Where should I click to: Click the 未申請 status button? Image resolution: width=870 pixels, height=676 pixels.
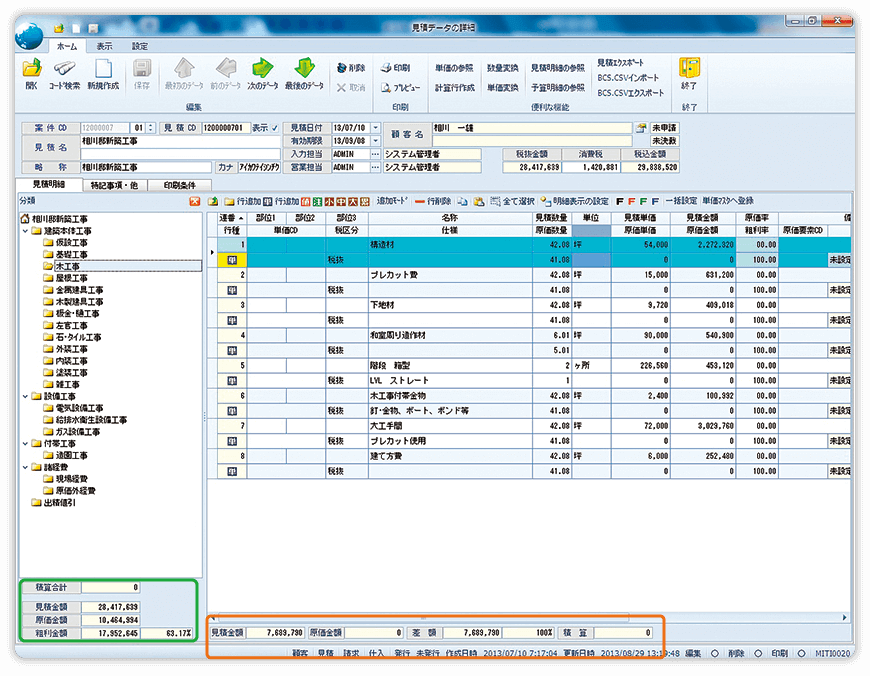[x=665, y=128]
